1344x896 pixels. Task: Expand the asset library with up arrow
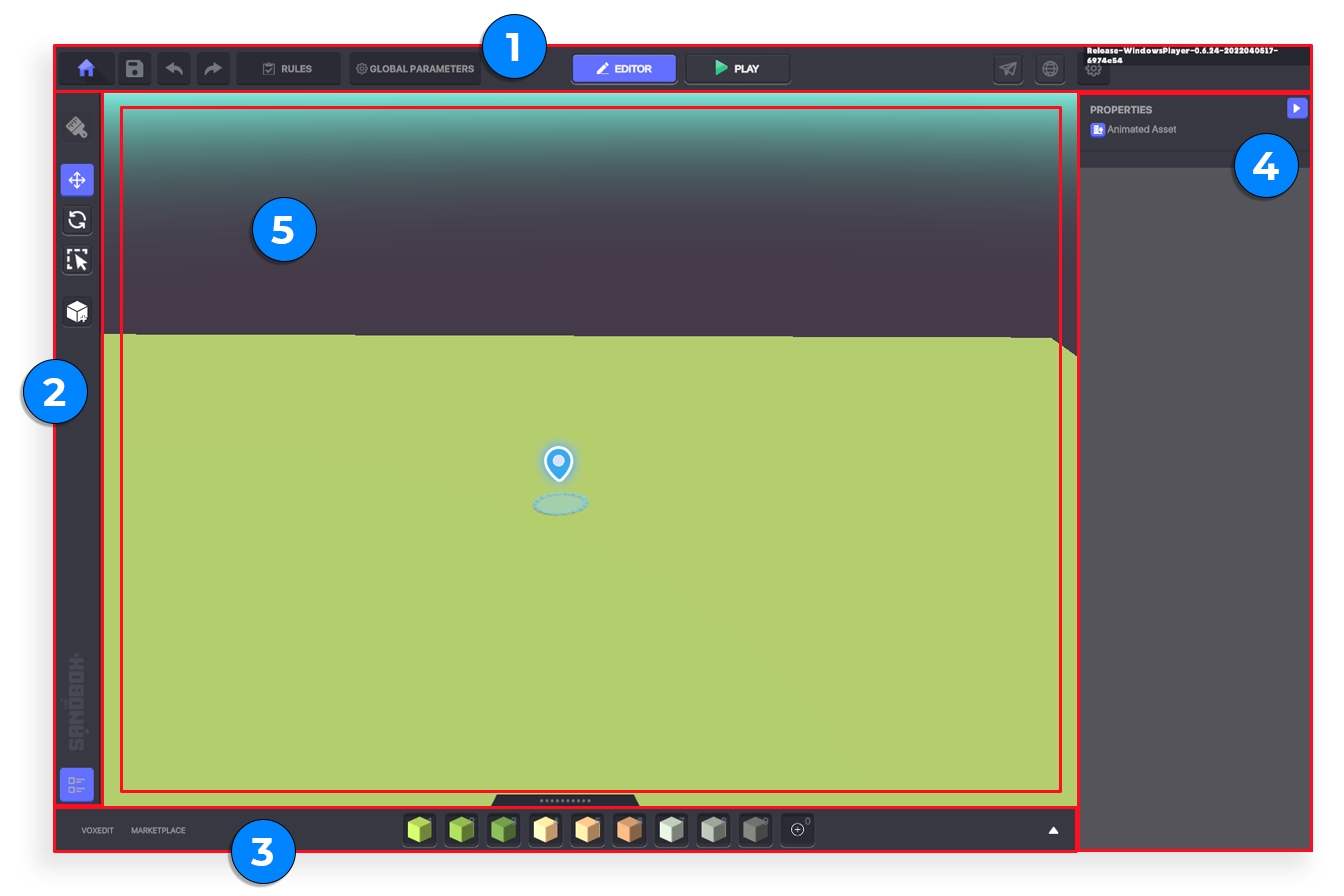1053,830
